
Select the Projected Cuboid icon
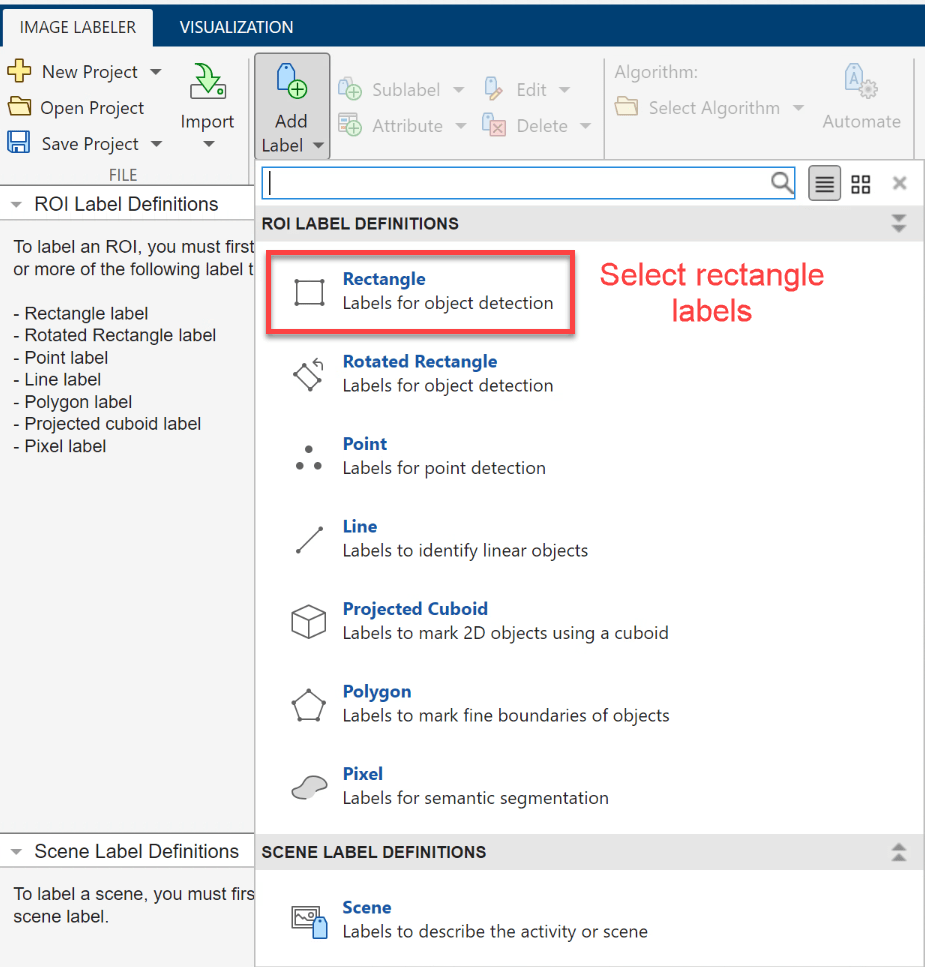click(x=309, y=622)
